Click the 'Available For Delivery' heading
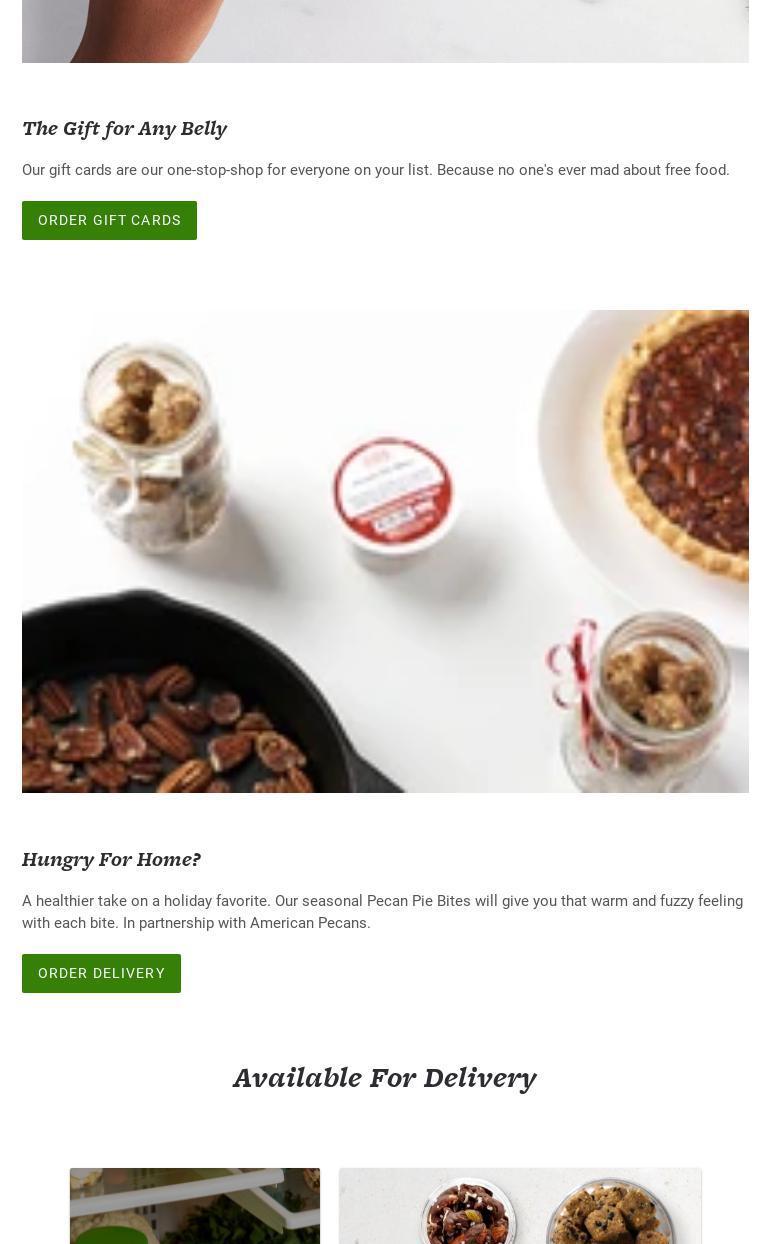 [x=385, y=1078]
